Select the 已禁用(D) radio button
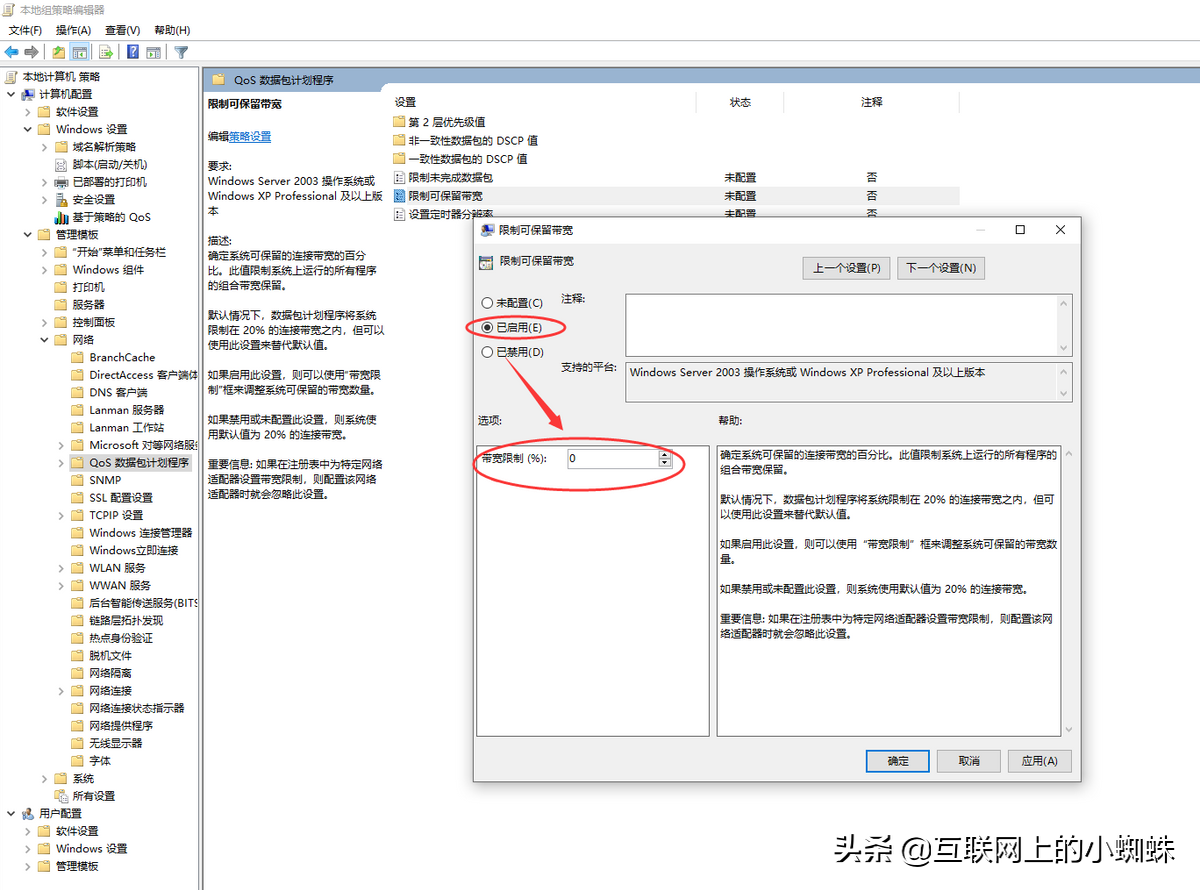Screen dimensions: 1200x890 [x=487, y=352]
